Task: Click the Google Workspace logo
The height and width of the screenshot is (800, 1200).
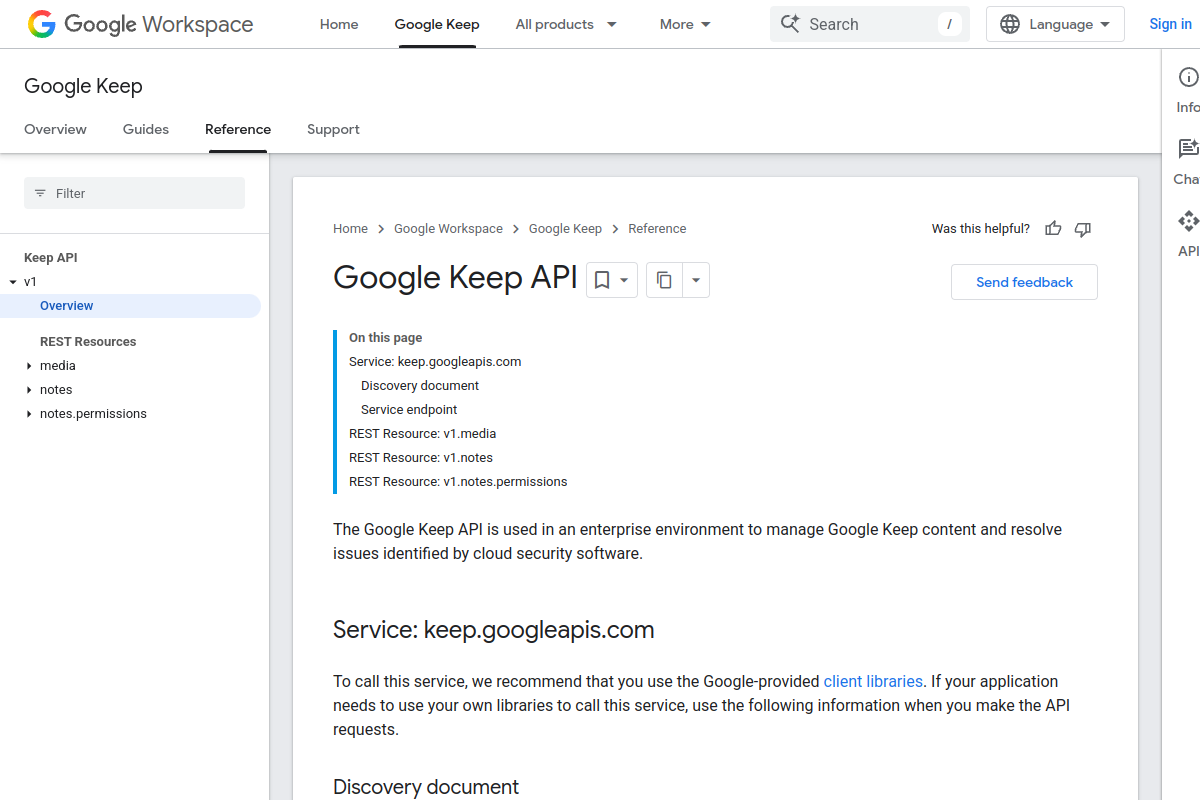Action: pos(140,24)
